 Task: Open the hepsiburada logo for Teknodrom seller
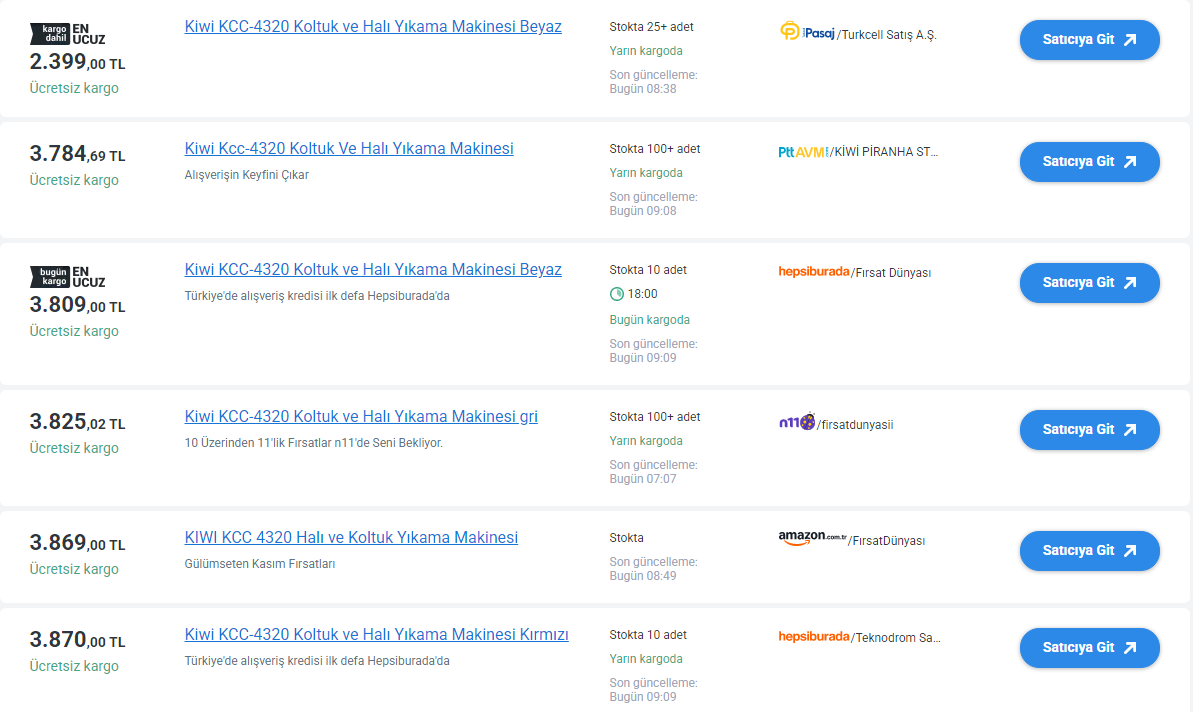(x=813, y=637)
